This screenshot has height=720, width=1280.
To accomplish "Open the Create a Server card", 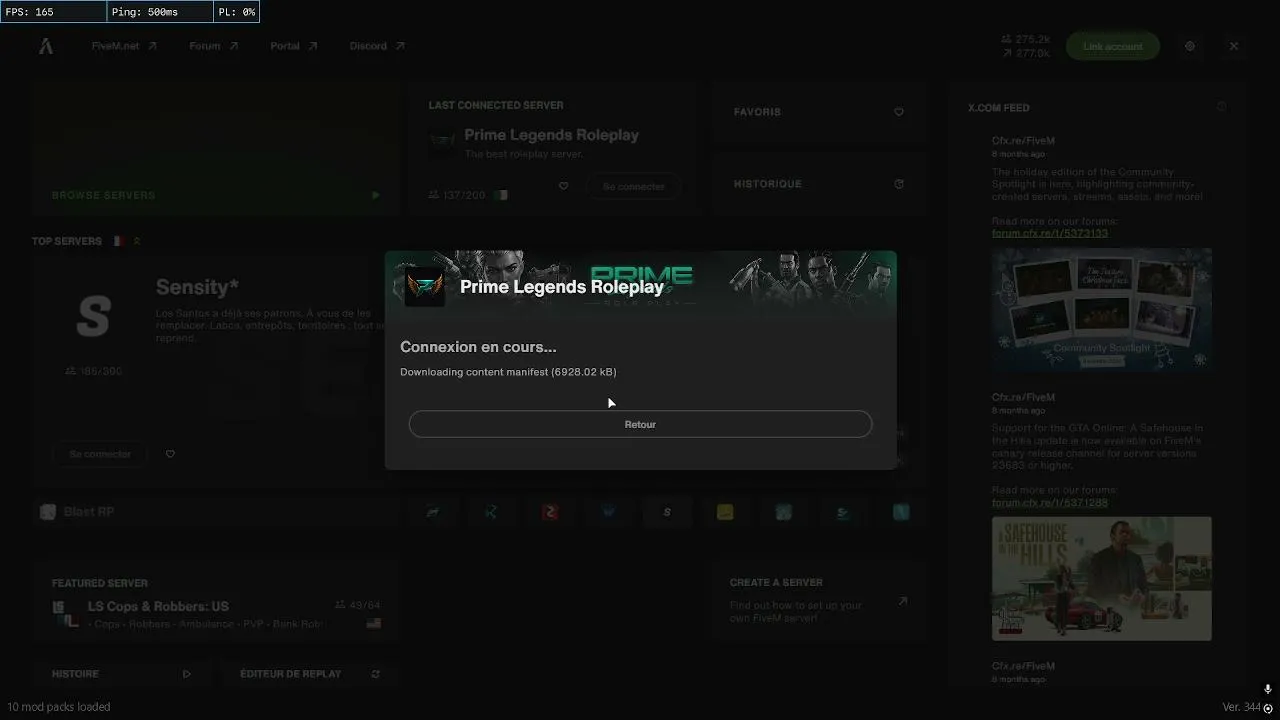I will coord(818,602).
